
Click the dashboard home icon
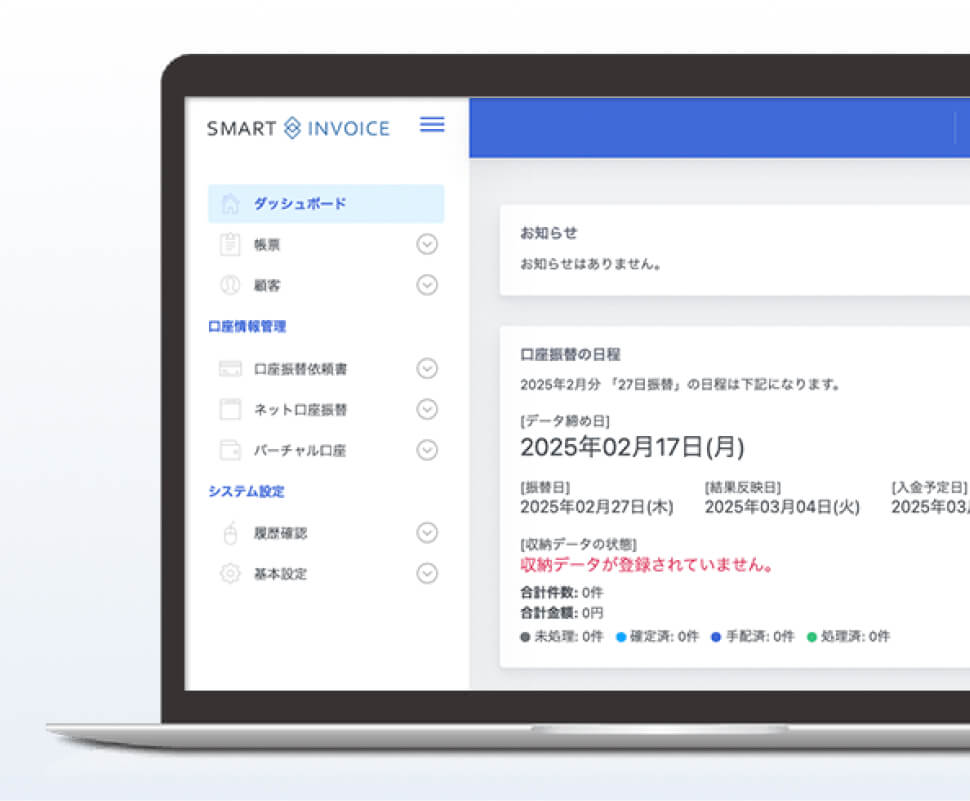[x=230, y=204]
